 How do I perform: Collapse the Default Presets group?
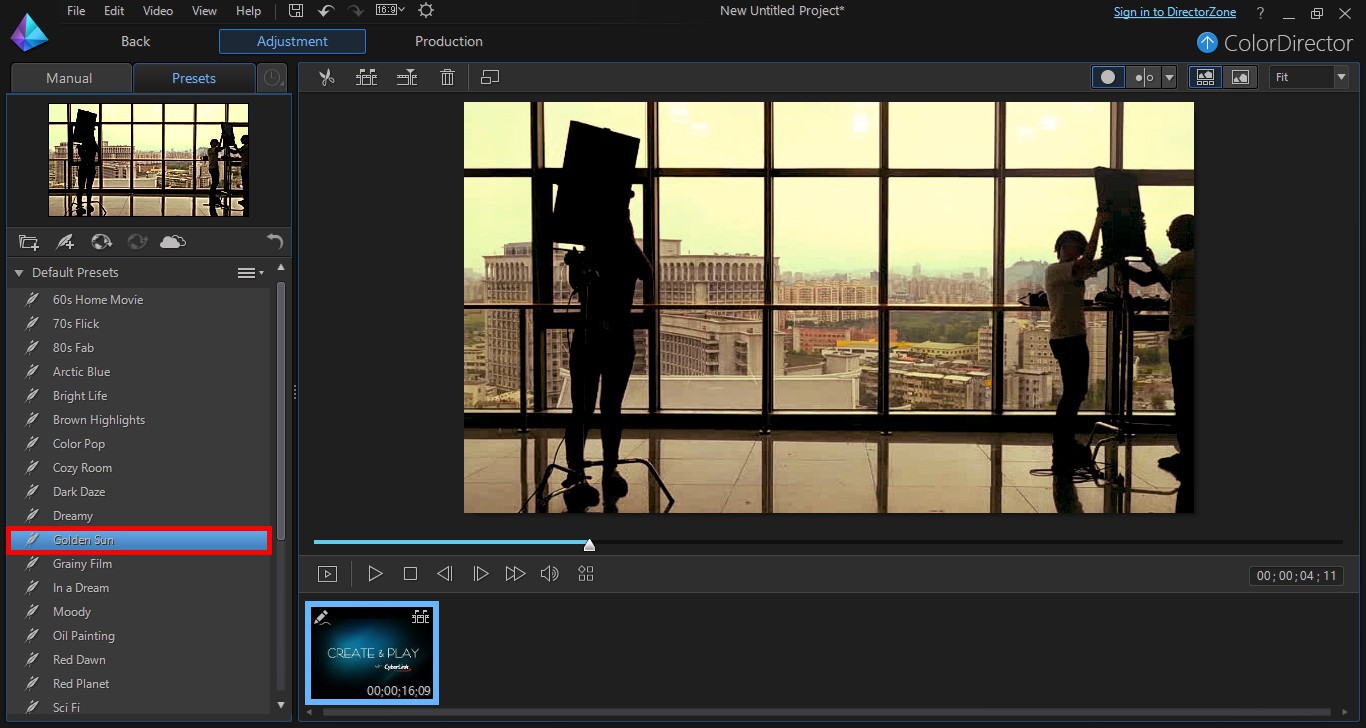pyautogui.click(x=18, y=273)
